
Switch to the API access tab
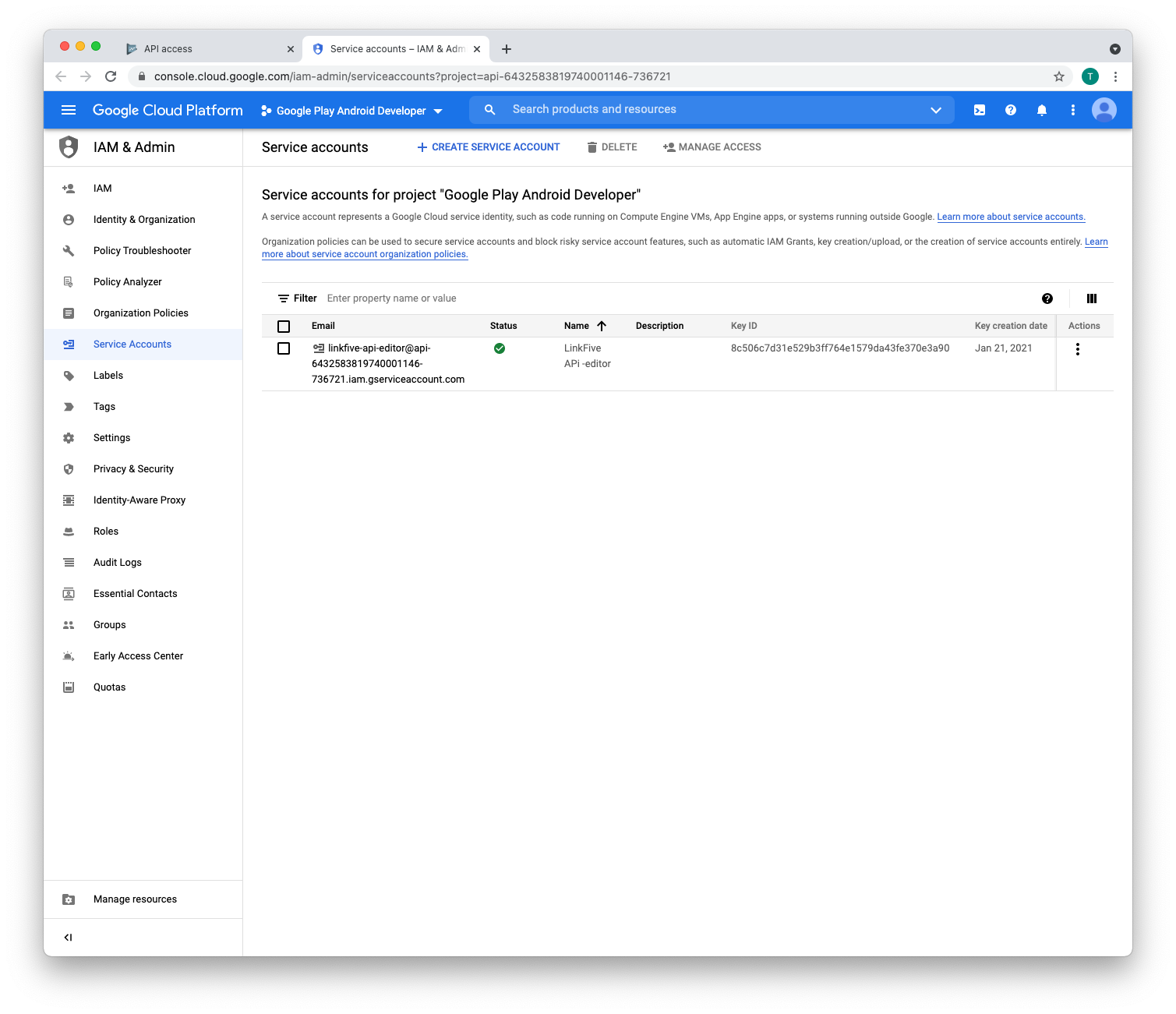point(210,48)
